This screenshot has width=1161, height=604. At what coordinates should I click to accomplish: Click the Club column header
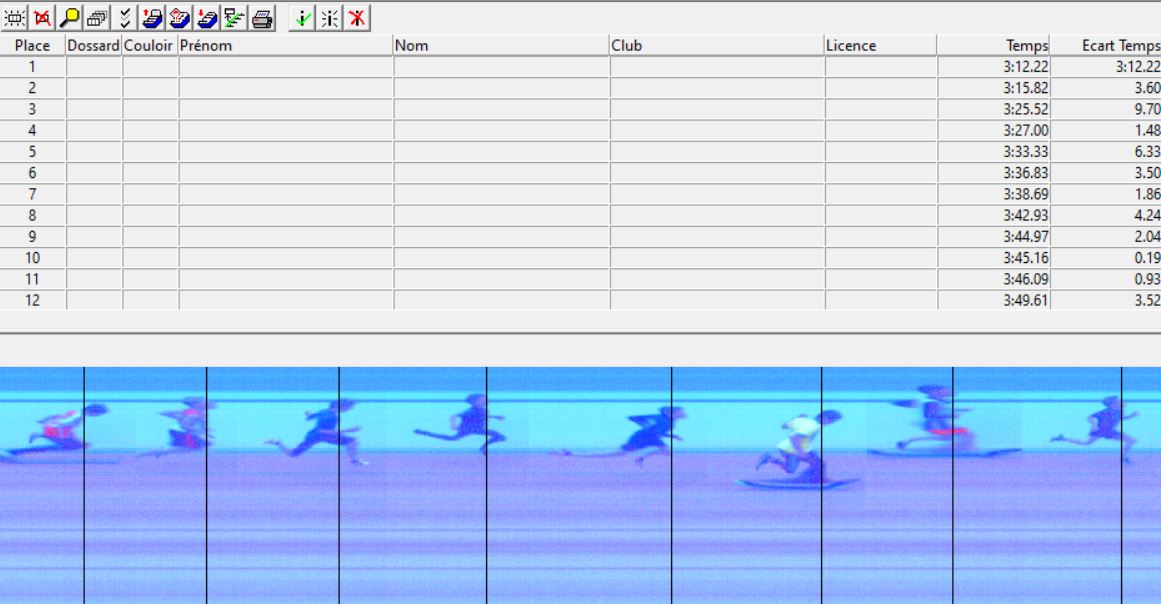click(717, 45)
